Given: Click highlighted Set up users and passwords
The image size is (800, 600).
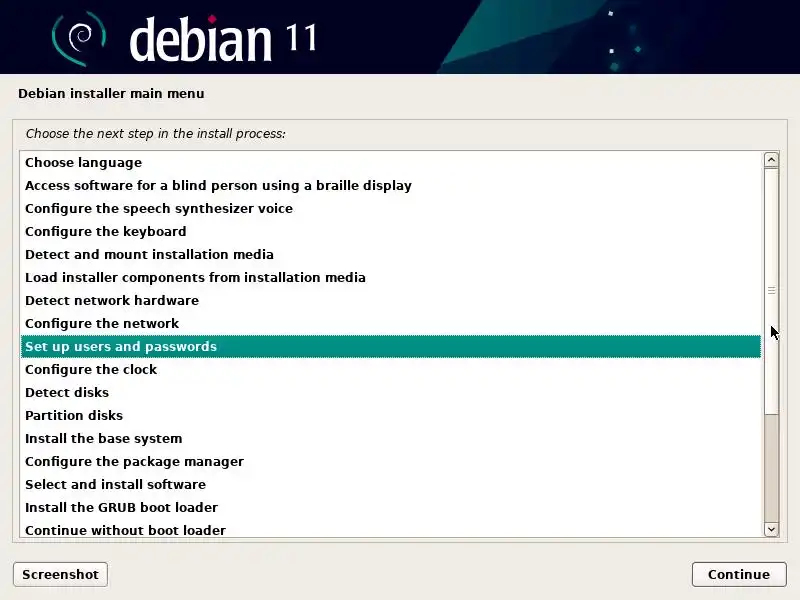Looking at the screenshot, I should pos(391,346).
